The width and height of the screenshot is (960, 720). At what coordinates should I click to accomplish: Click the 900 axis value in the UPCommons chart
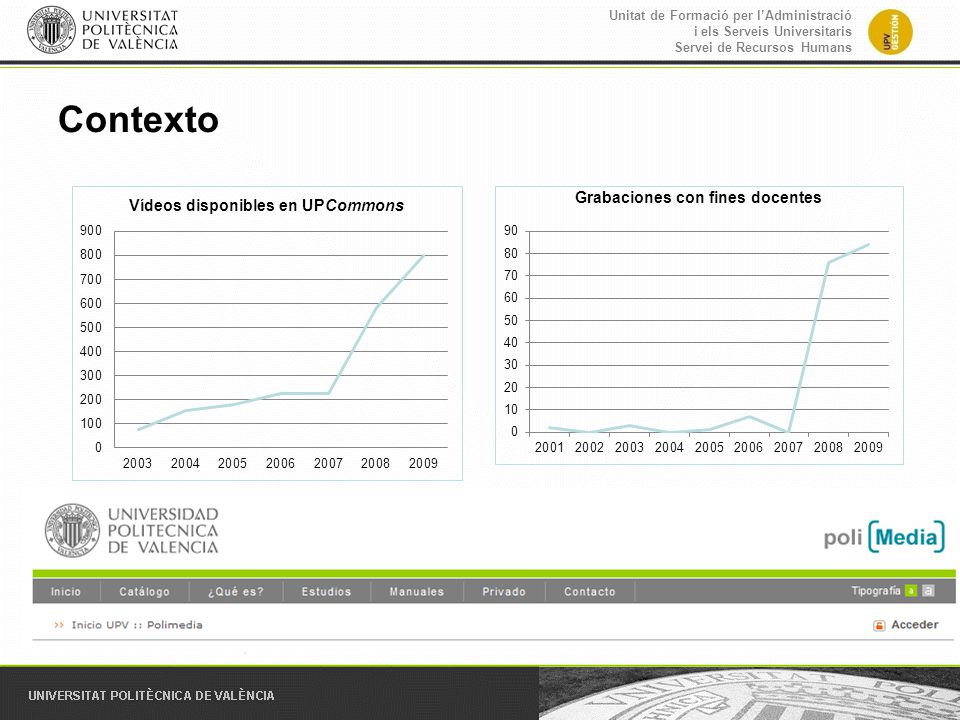tap(91, 231)
